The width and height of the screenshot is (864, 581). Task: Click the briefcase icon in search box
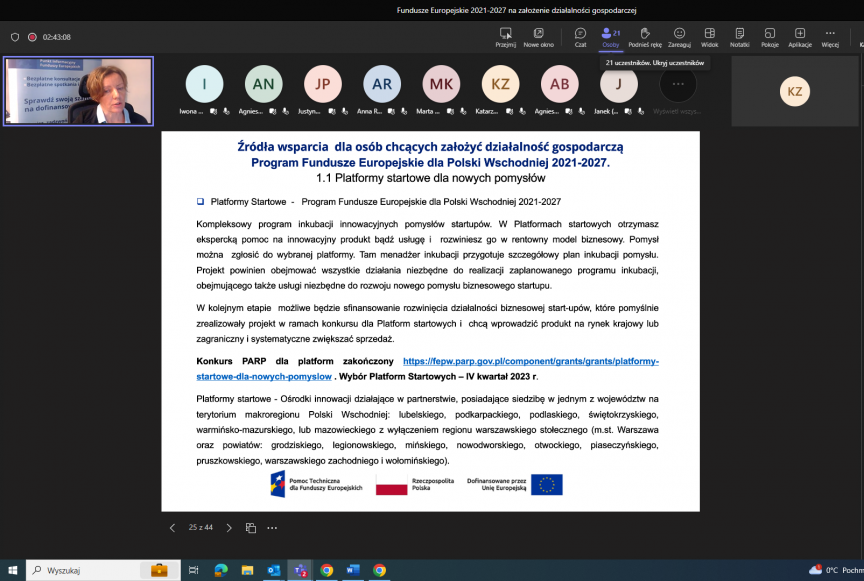point(159,570)
